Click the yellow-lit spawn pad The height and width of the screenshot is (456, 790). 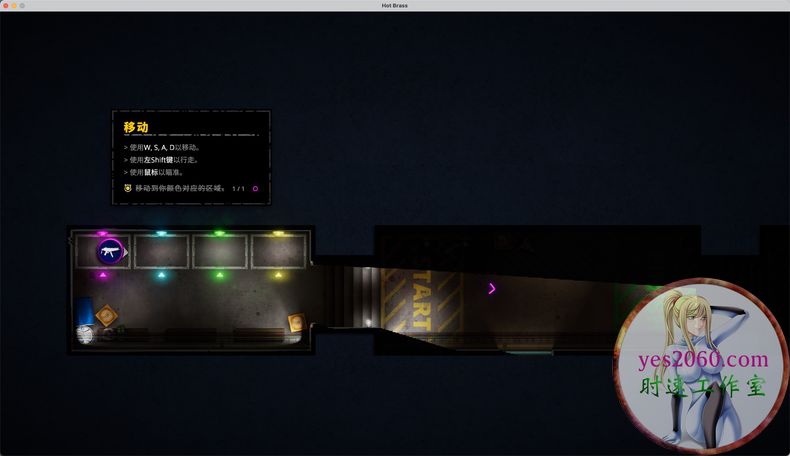click(278, 251)
